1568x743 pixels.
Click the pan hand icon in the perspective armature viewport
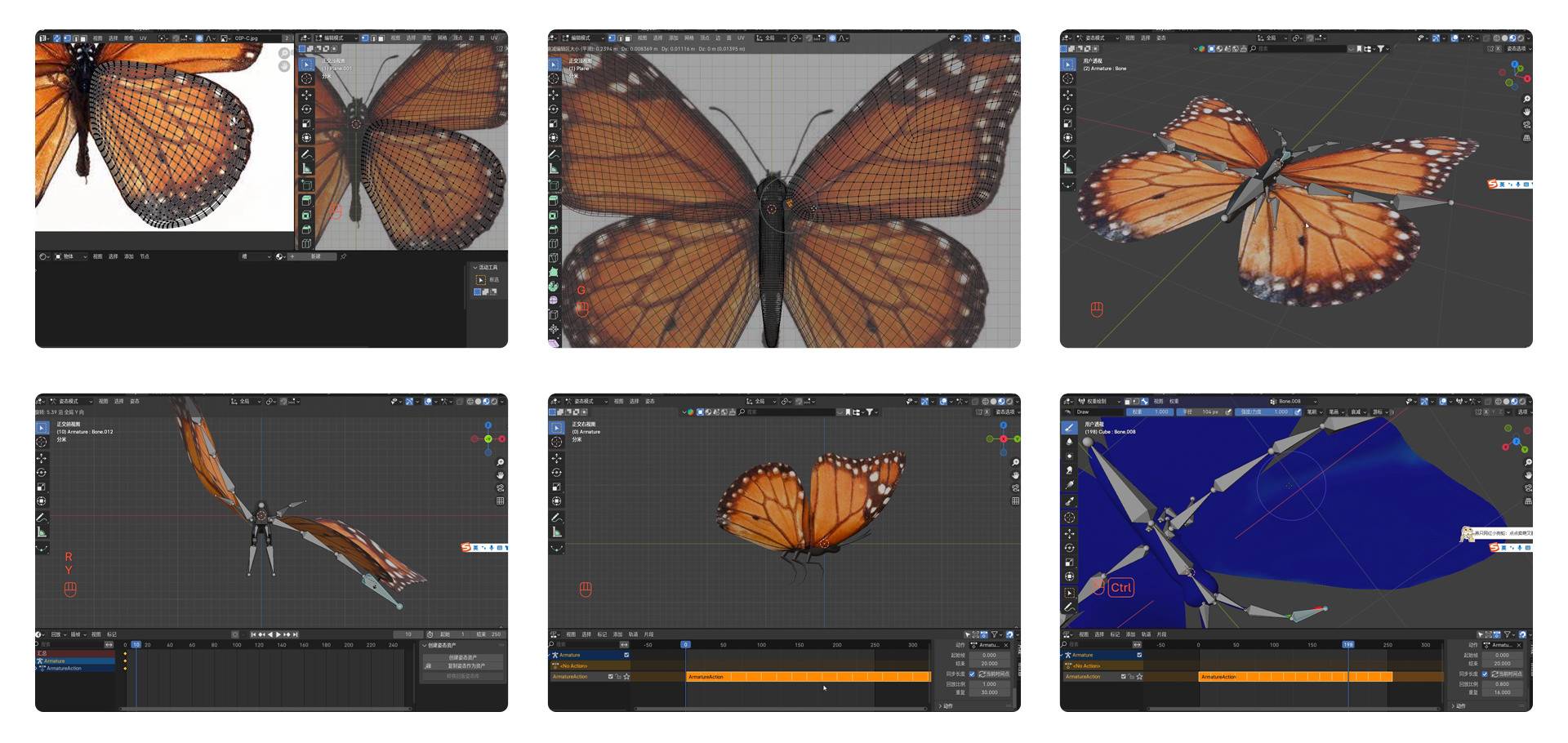1526,111
